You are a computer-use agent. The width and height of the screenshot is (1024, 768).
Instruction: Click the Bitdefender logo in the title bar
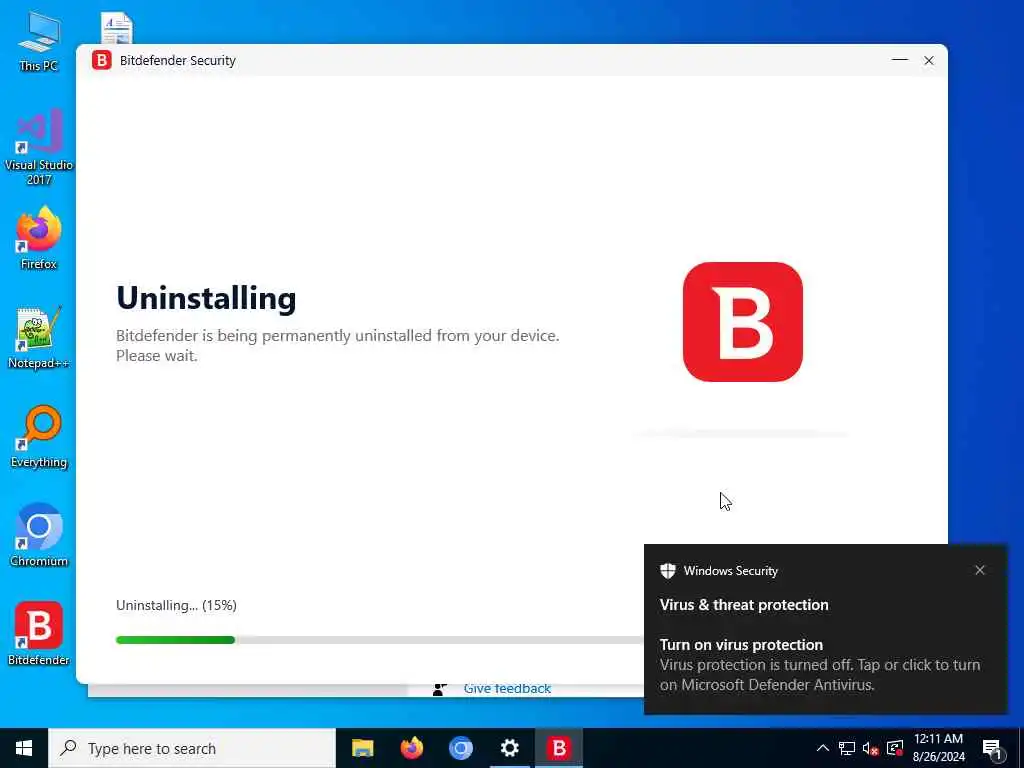[x=101, y=60]
